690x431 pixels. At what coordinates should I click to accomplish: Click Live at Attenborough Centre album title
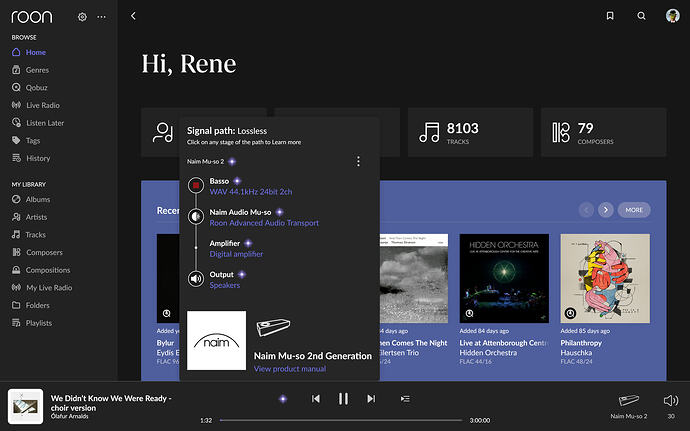[504, 343]
